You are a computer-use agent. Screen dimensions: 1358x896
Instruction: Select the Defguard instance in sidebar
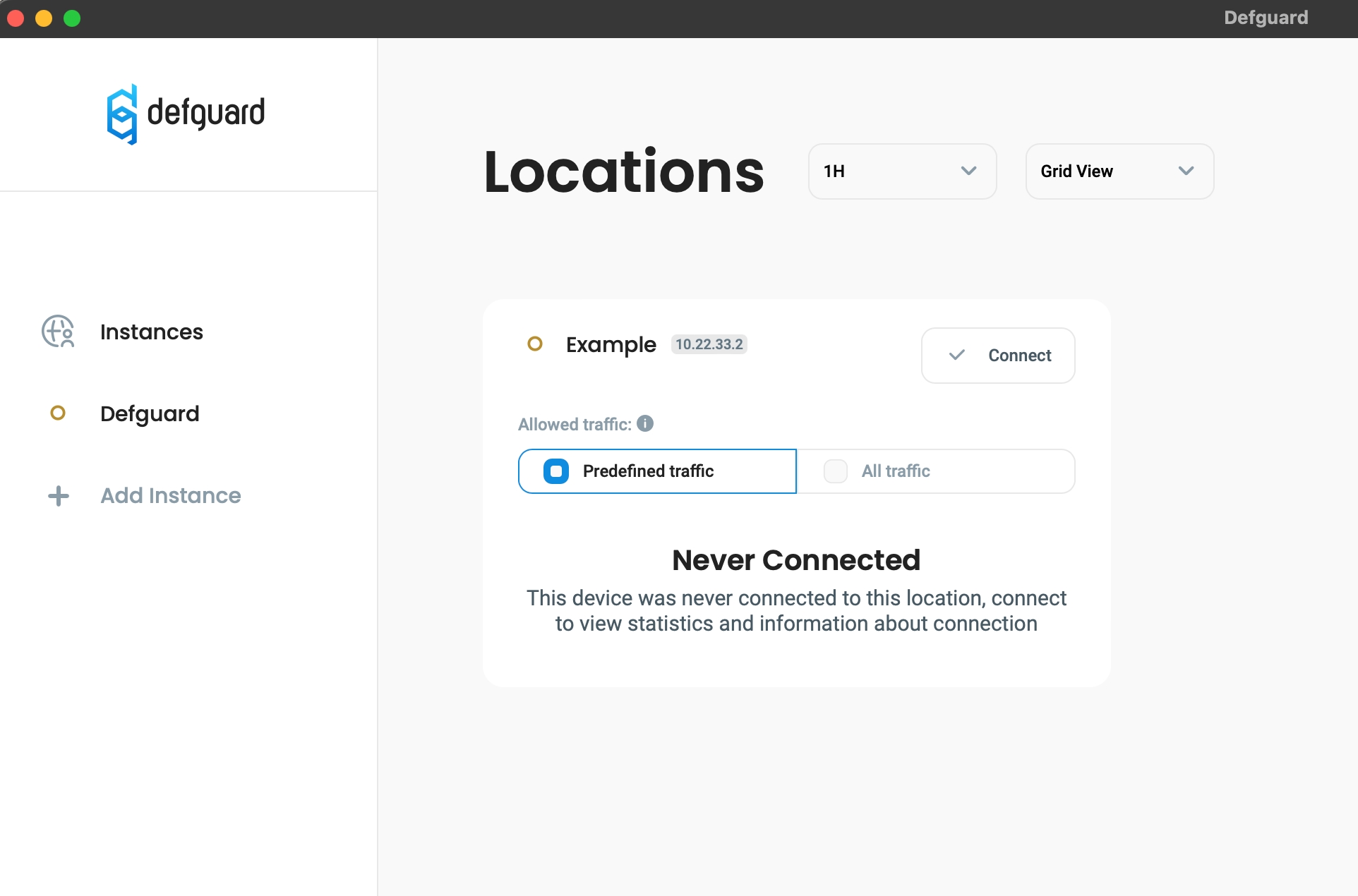click(x=150, y=414)
